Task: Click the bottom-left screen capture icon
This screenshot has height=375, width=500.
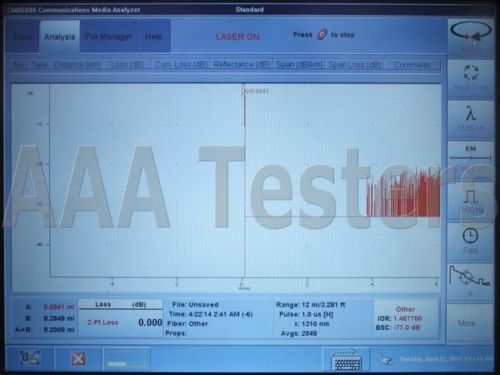Action: tap(29, 359)
